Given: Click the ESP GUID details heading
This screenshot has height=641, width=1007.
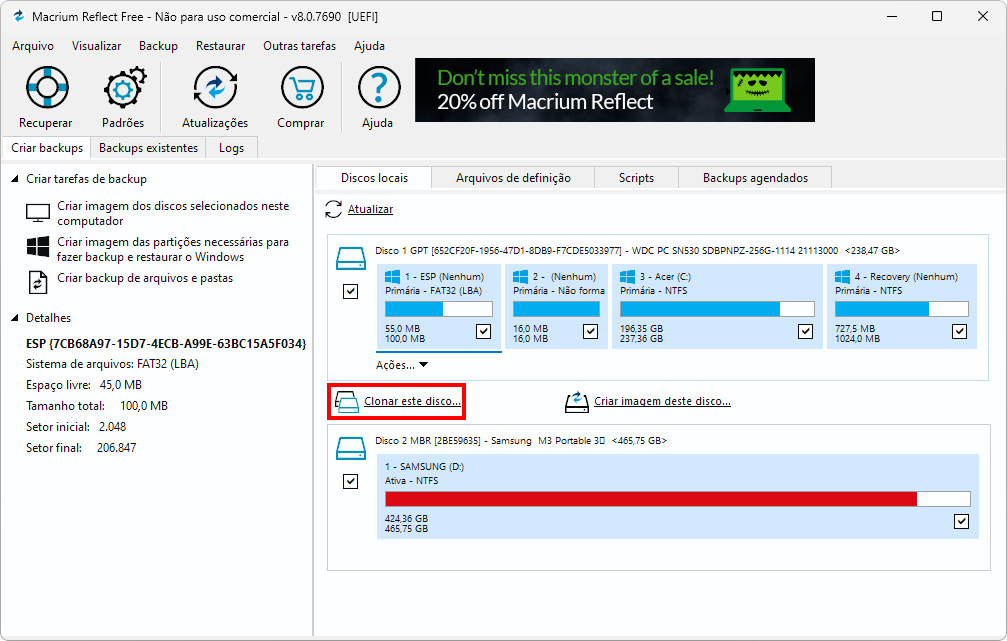Looking at the screenshot, I should tap(166, 344).
